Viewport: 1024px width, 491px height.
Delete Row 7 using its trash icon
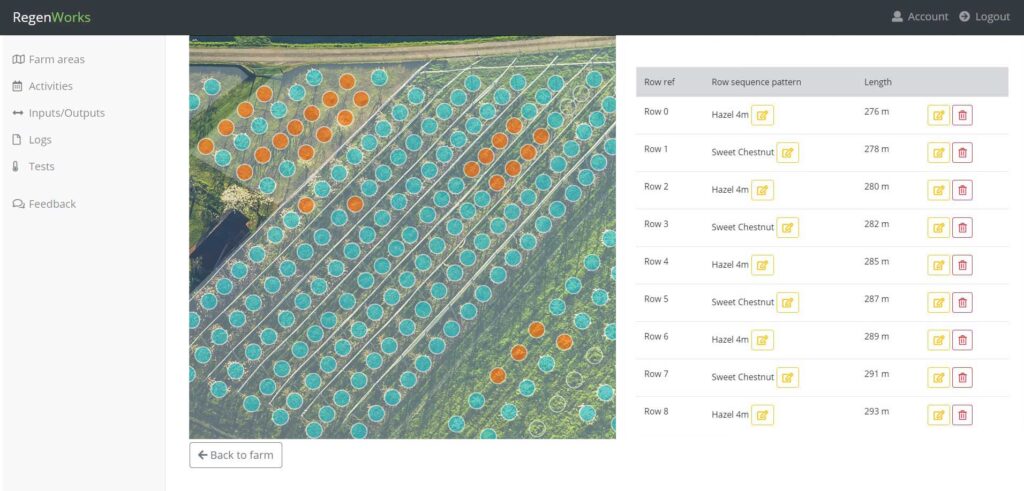pyautogui.click(x=962, y=377)
